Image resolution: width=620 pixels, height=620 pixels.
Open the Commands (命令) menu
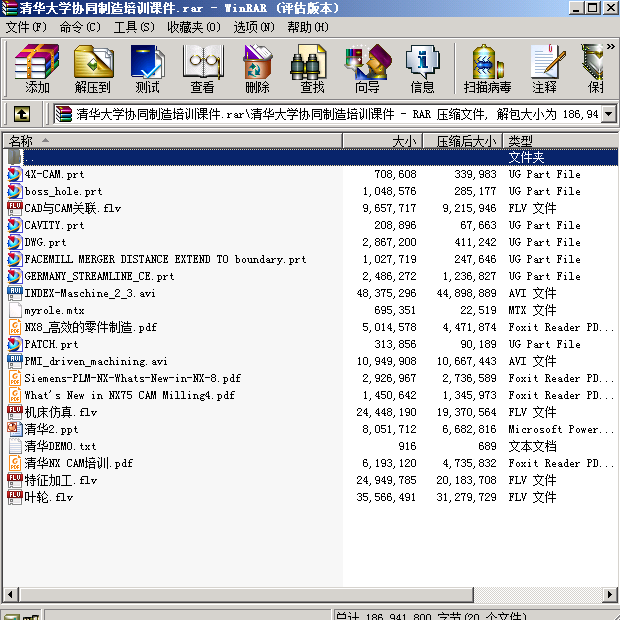pos(80,27)
